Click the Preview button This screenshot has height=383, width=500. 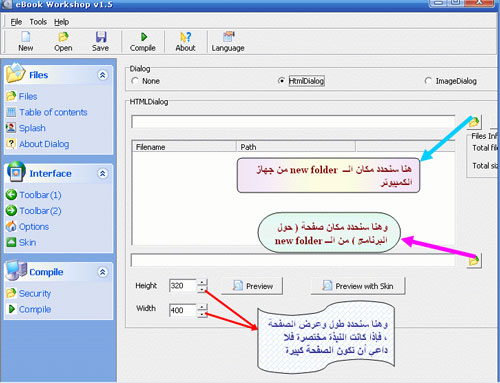252,286
